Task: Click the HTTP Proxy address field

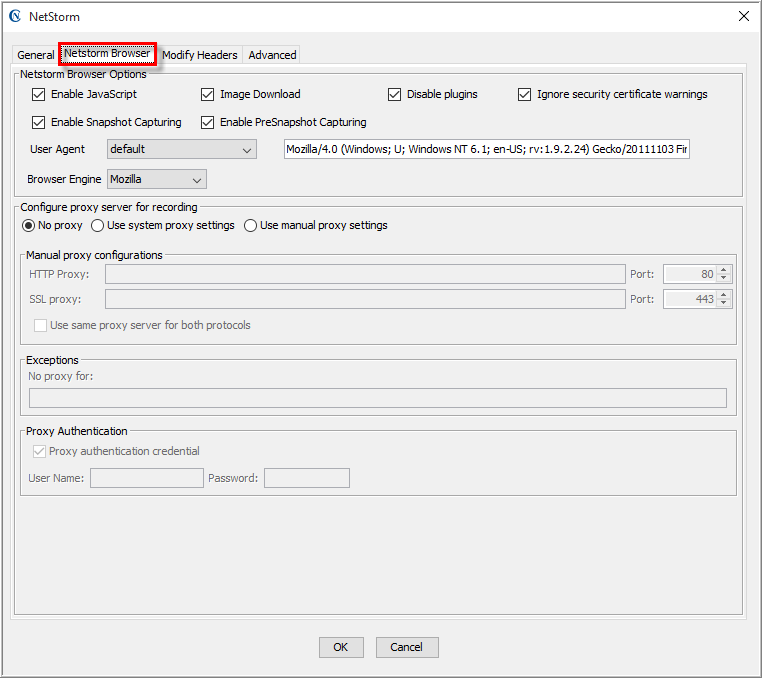Action: point(365,274)
